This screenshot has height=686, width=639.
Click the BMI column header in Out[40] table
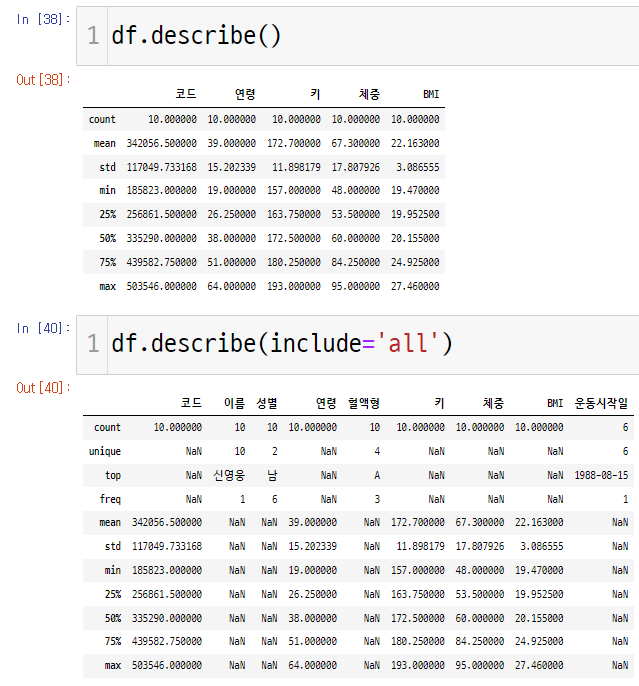click(555, 403)
